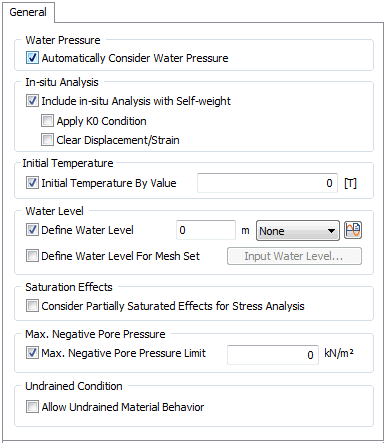The height and width of the screenshot is (445, 388).
Task: Focus the initial temperature value field
Action: (x=267, y=183)
